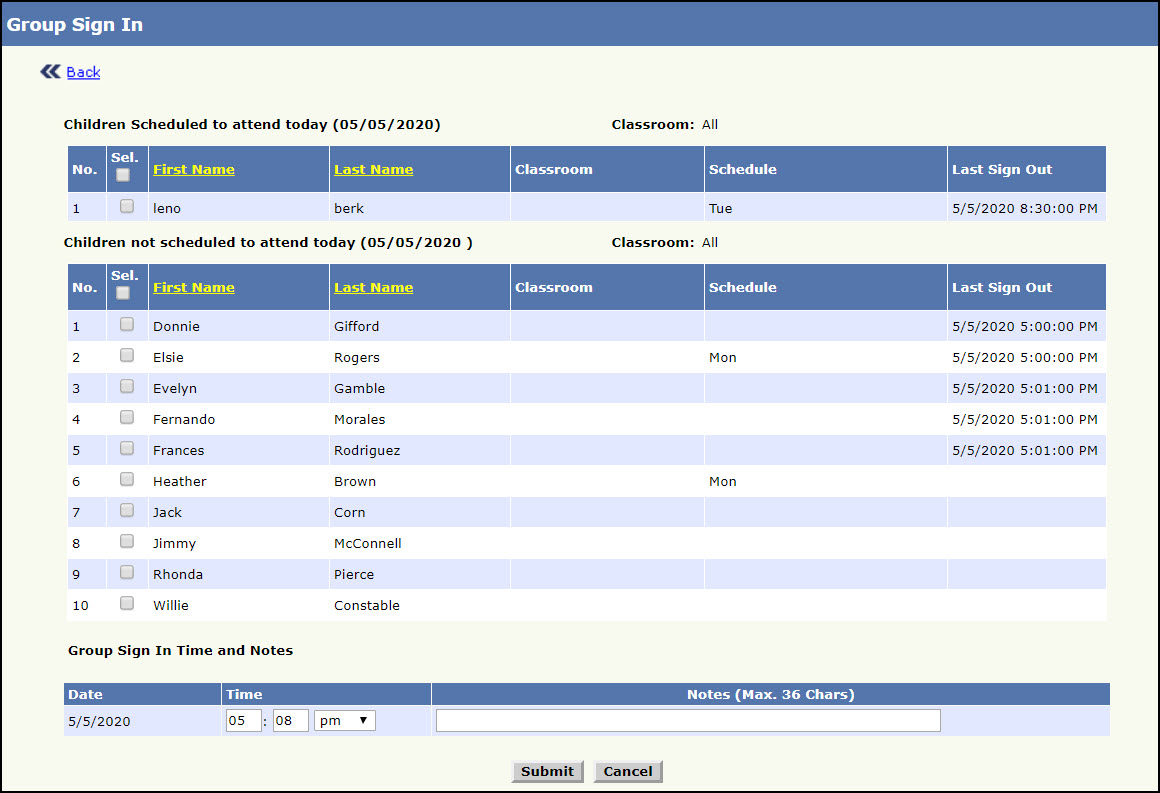Mark Evelyn Gamble for sign in
Image resolution: width=1160 pixels, height=793 pixels.
[x=127, y=386]
